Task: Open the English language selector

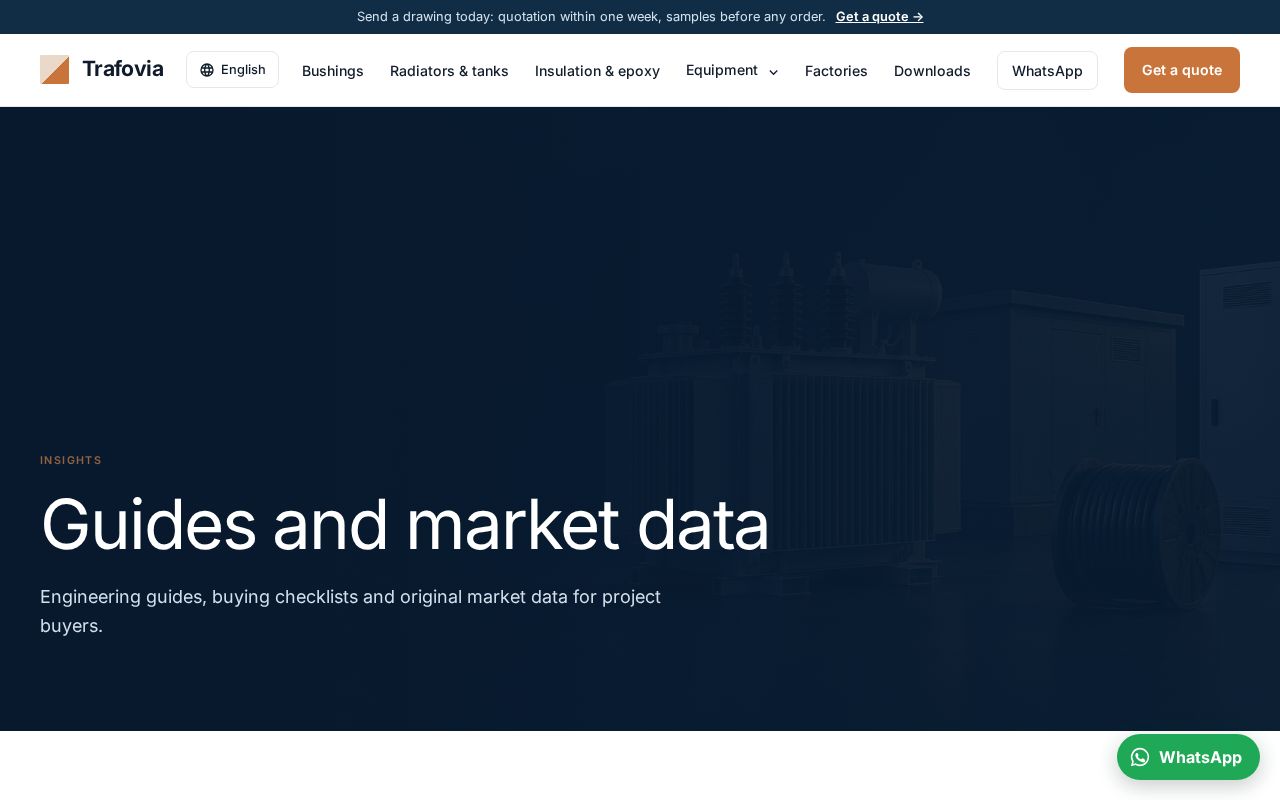Action: pos(232,70)
